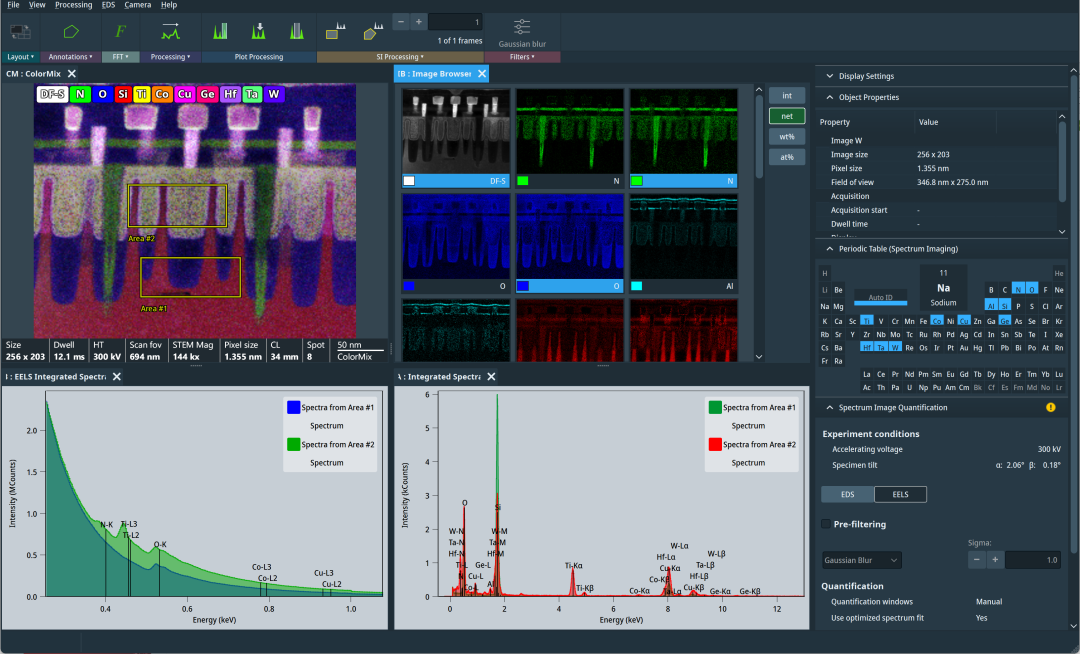Toggle the Ti element in ColorMix
1080x654 pixels.
(x=143, y=94)
